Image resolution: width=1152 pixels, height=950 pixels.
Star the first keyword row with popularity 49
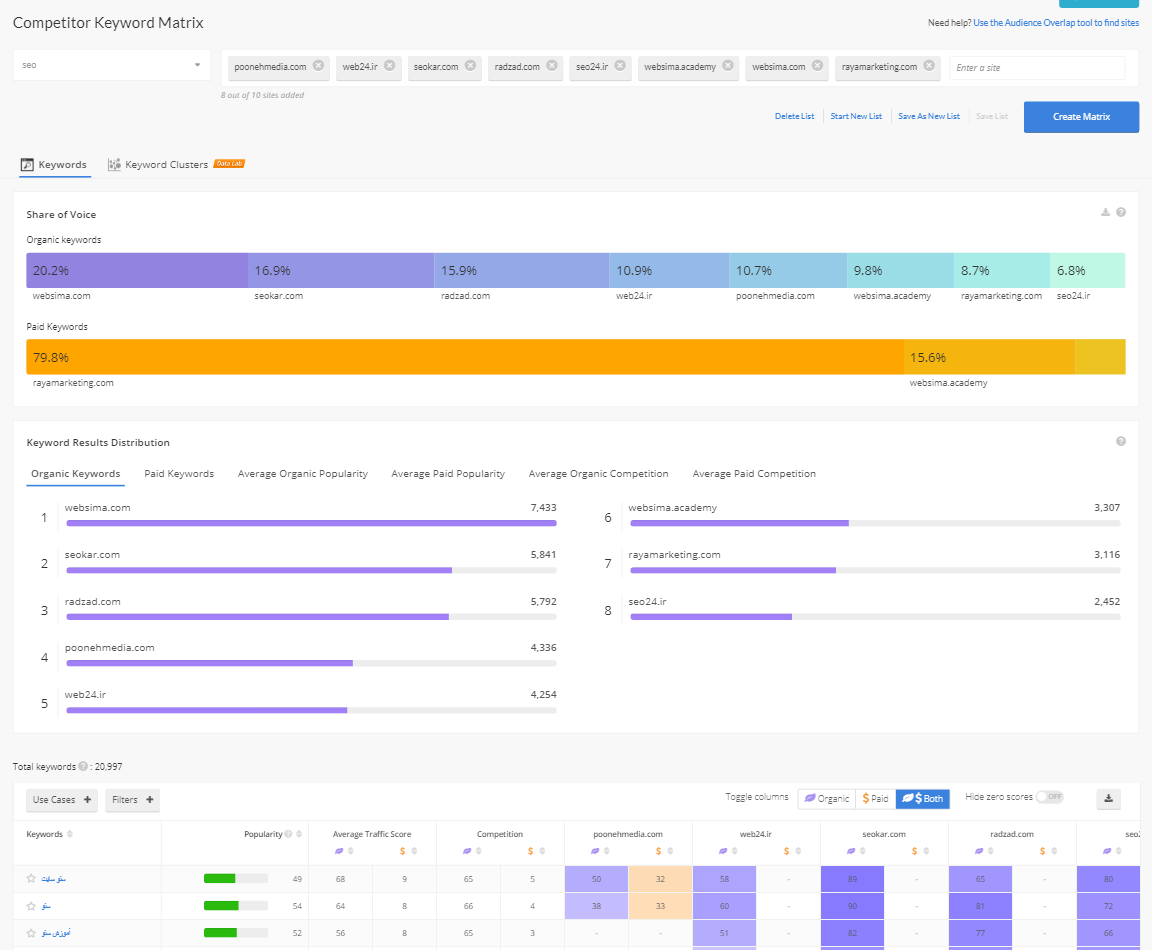31,879
